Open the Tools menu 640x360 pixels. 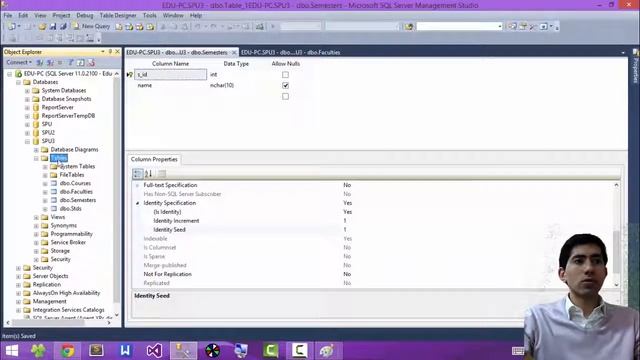pos(149,15)
